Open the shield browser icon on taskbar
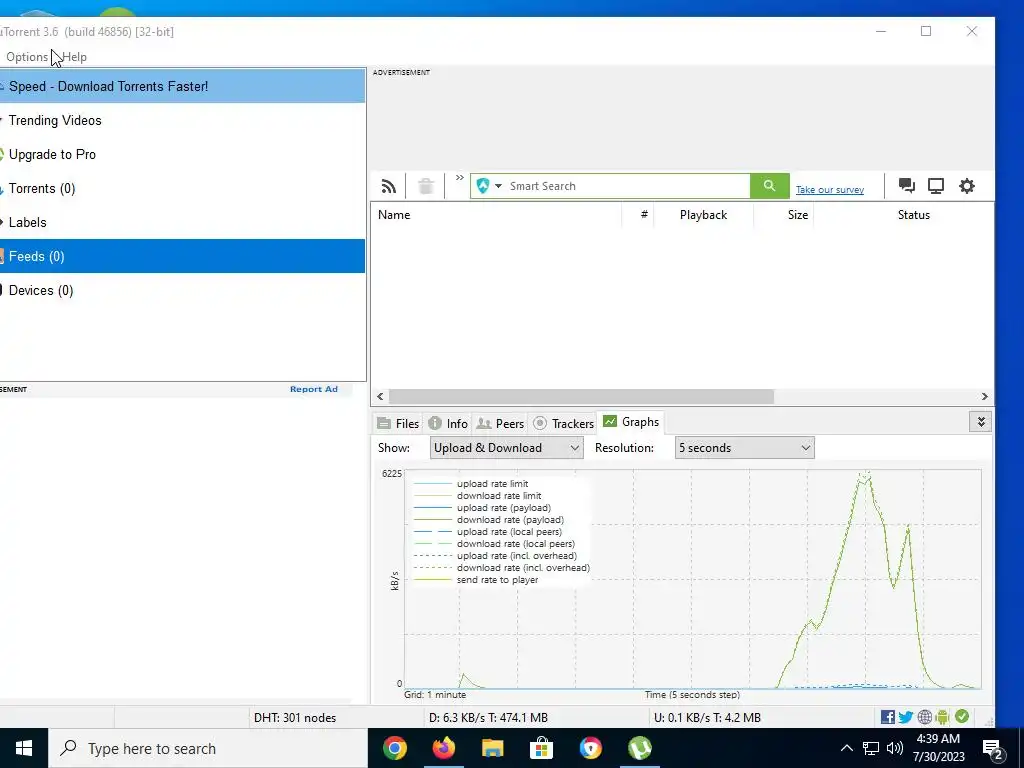Viewport: 1024px width, 768px height. point(590,748)
